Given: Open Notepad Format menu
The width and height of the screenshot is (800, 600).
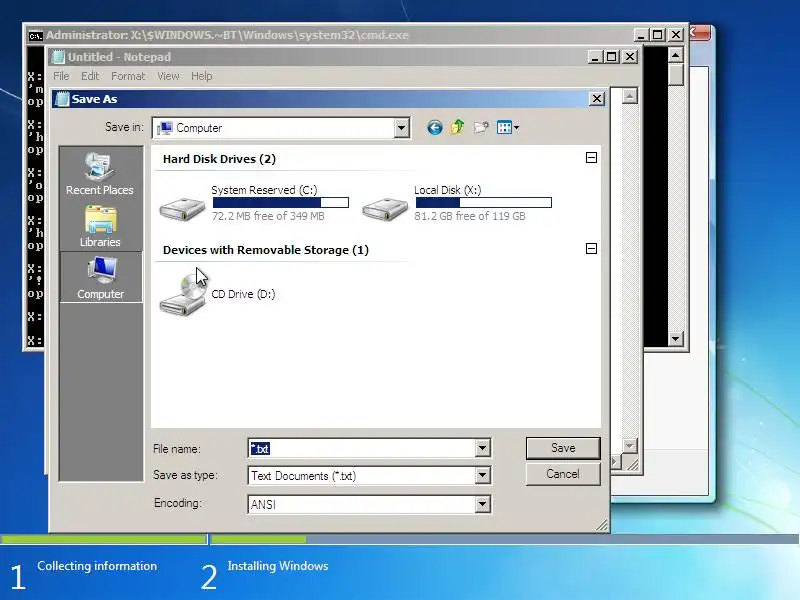Looking at the screenshot, I should 128,76.
